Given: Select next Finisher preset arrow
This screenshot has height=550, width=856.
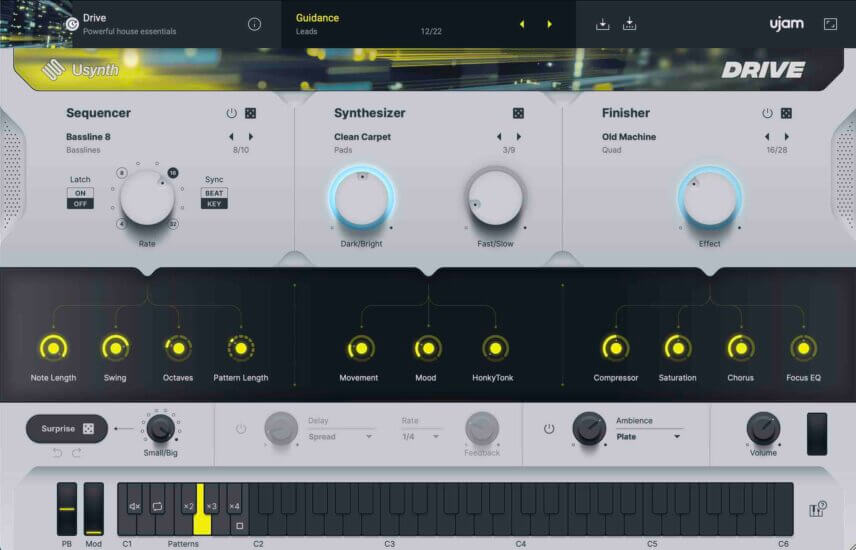Looking at the screenshot, I should click(x=786, y=137).
